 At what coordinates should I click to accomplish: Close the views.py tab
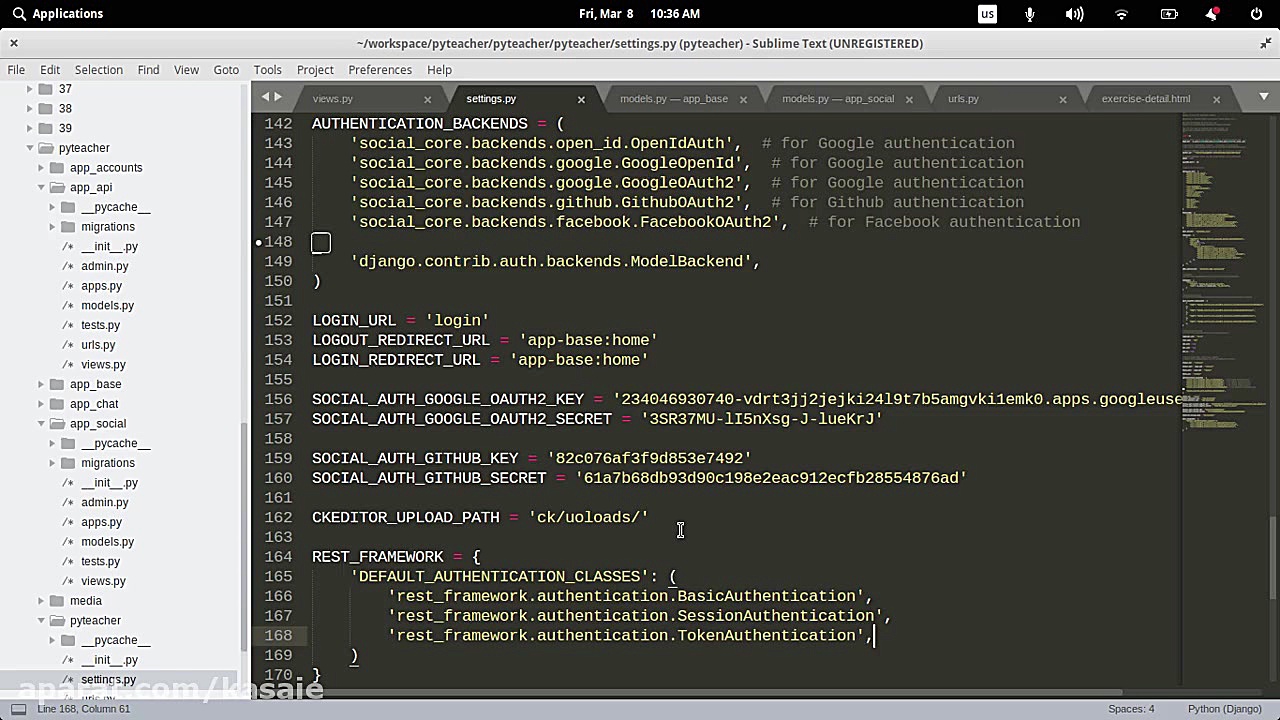click(x=427, y=99)
